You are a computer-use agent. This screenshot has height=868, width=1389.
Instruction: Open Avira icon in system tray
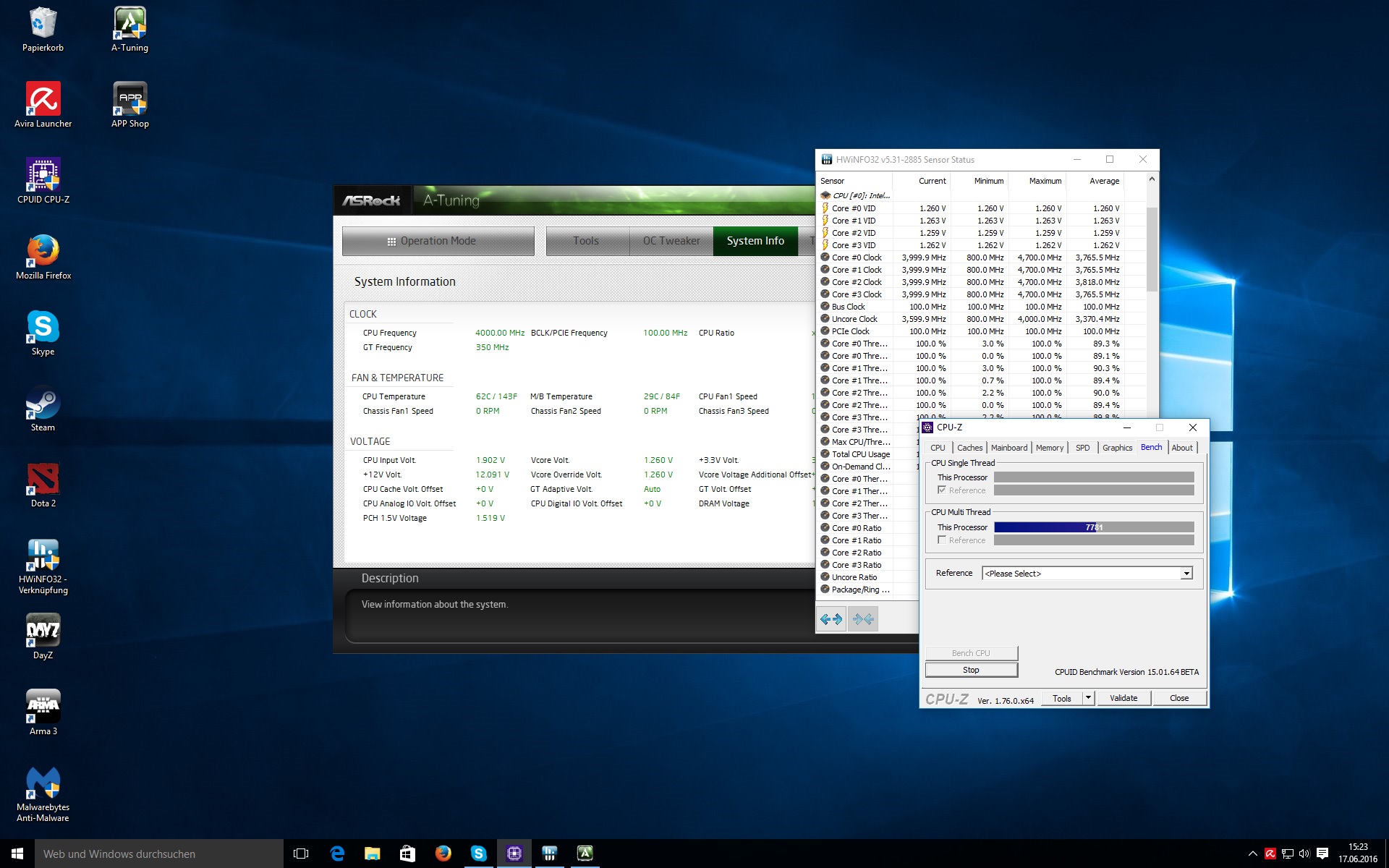click(x=1270, y=854)
